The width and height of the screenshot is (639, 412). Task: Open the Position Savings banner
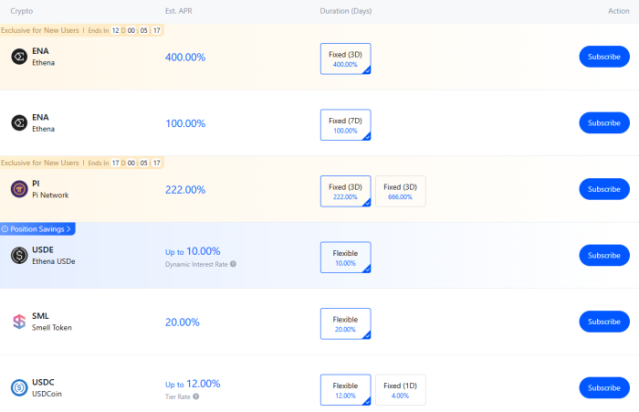pyautogui.click(x=38, y=229)
